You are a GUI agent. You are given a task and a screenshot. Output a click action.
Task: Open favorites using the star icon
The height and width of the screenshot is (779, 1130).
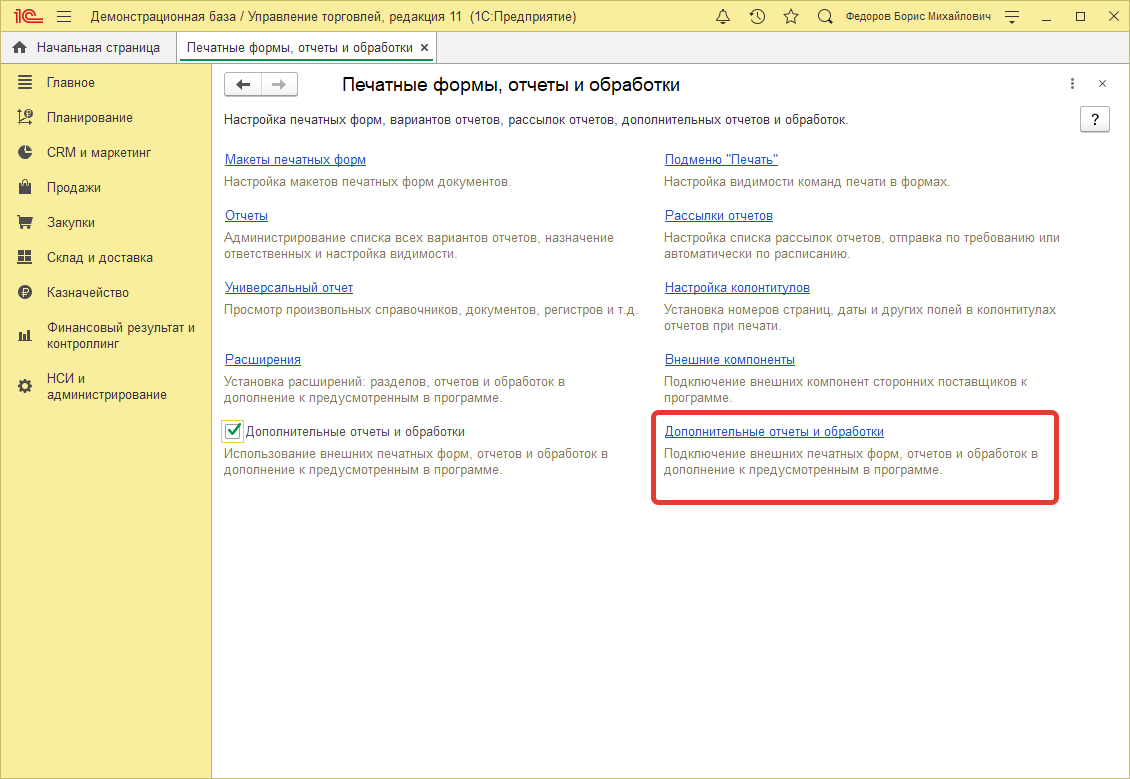point(791,16)
